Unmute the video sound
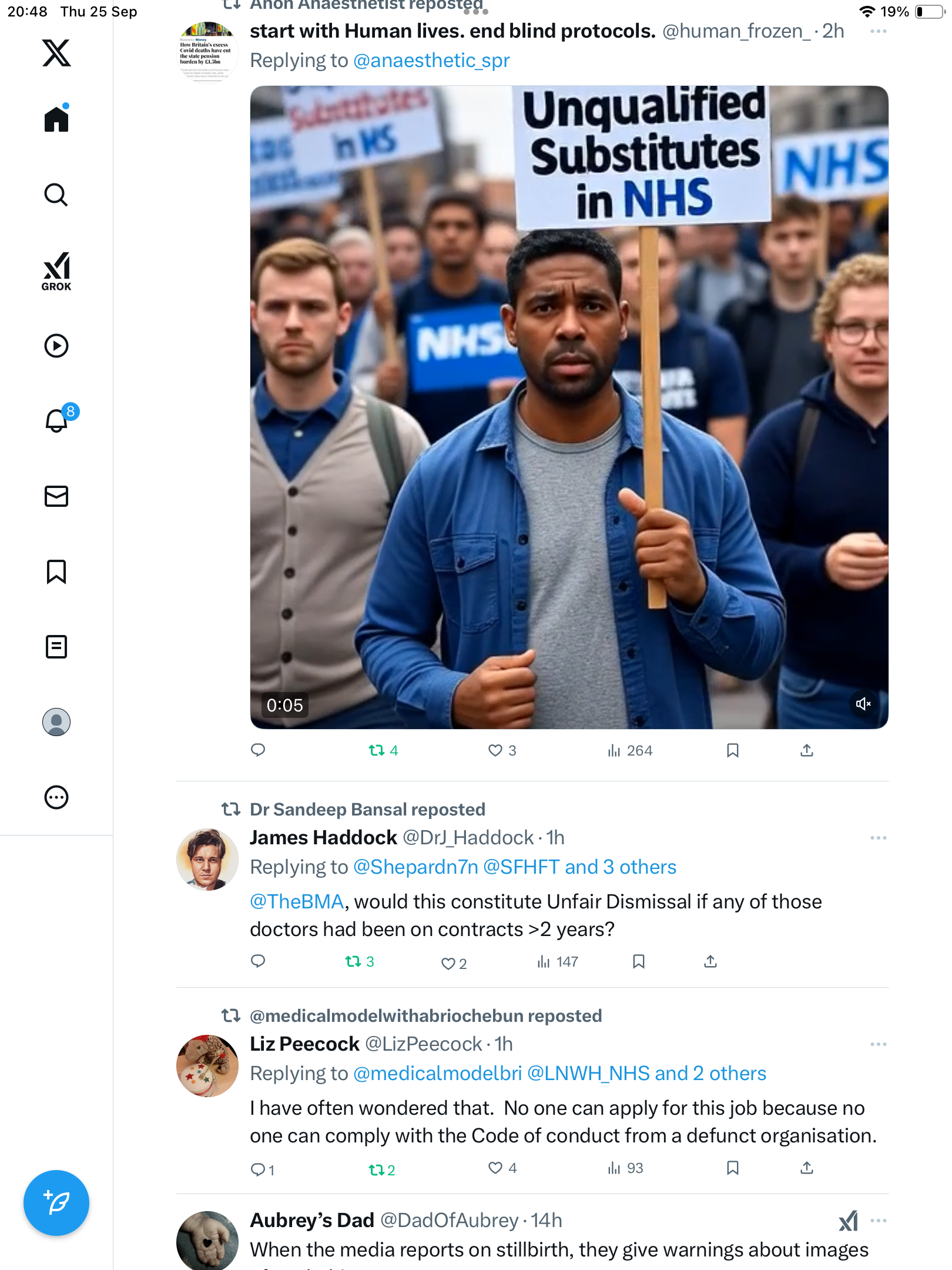This screenshot has width=952, height=1270. [x=863, y=704]
